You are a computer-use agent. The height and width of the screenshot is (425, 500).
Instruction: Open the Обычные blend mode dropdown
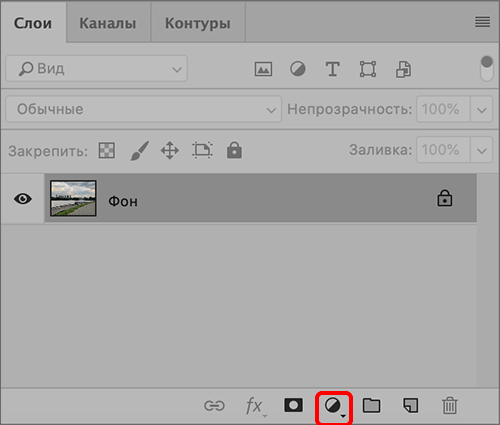pos(144,109)
